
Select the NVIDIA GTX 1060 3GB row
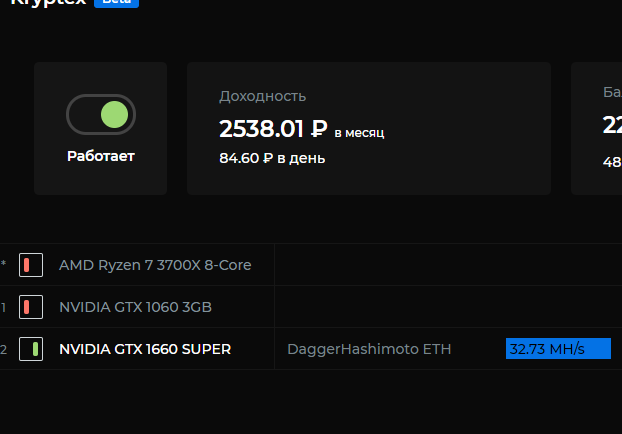click(311, 307)
